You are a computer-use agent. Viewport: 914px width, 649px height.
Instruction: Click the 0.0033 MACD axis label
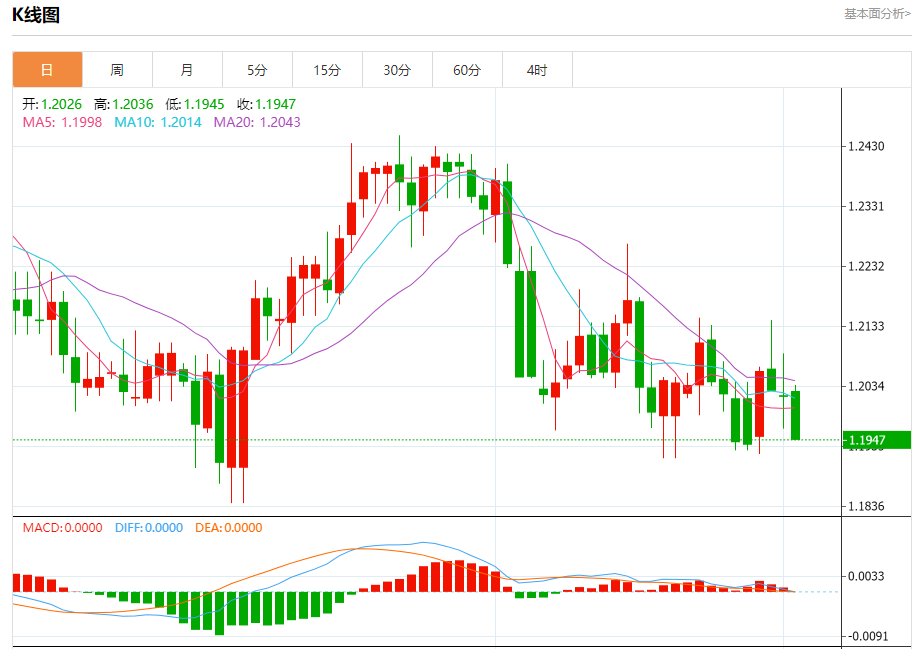[x=867, y=576]
